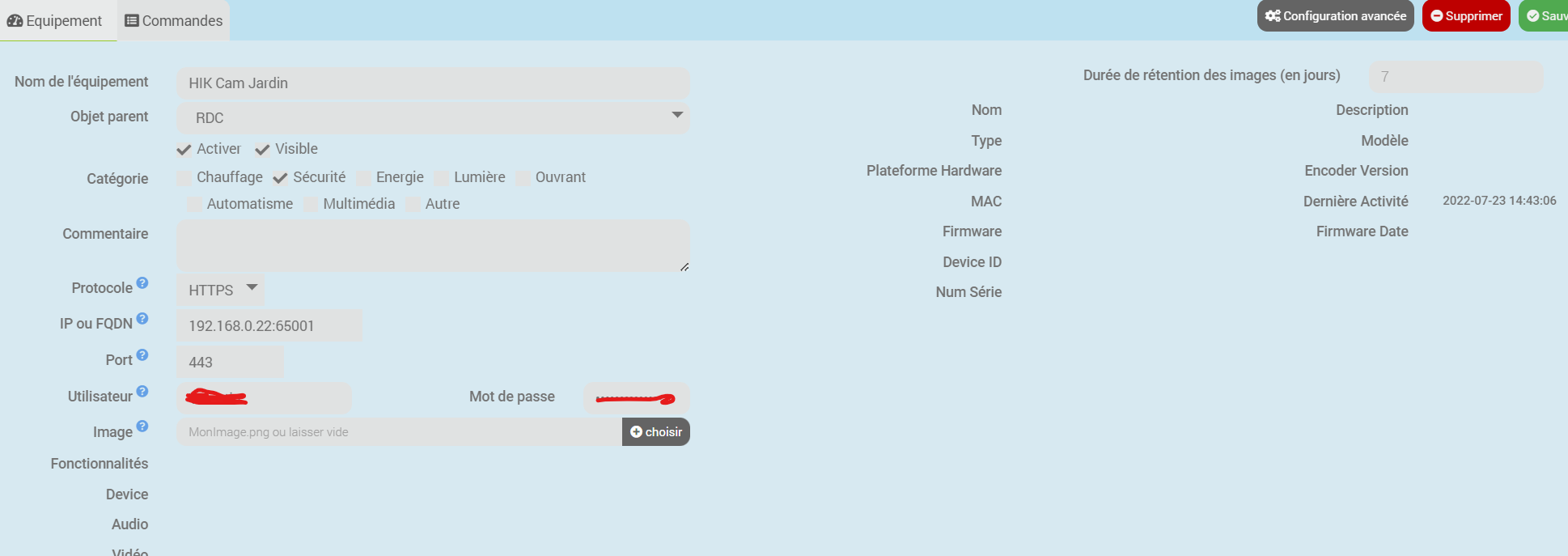Enable the Autre category checkbox
Image resolution: width=1568 pixels, height=556 pixels.
(413, 205)
